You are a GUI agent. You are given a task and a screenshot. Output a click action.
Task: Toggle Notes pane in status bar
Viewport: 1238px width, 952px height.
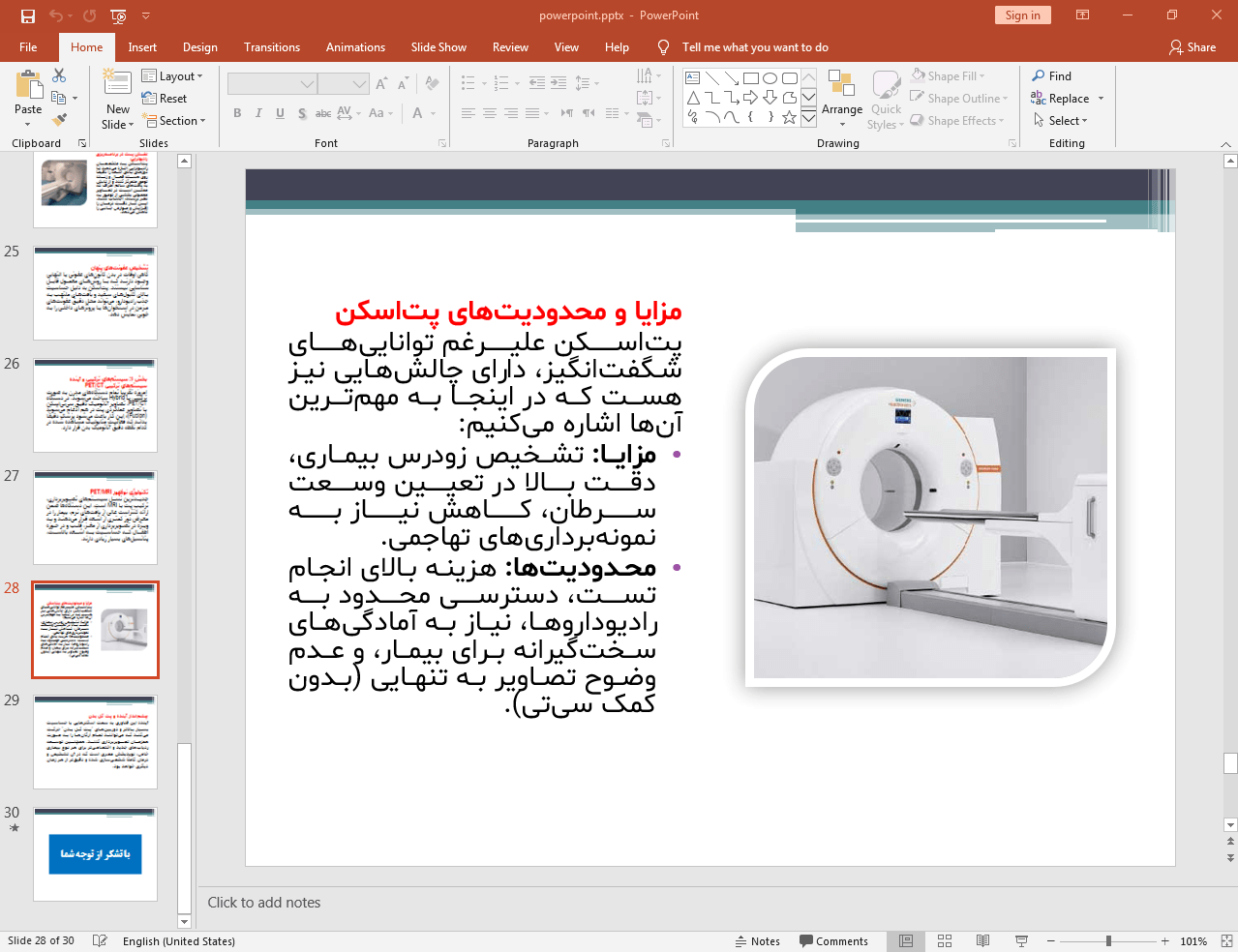[x=757, y=941]
